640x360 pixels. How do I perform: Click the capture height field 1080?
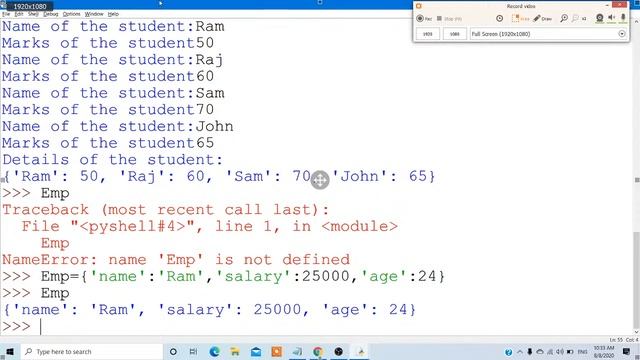pyautogui.click(x=454, y=34)
